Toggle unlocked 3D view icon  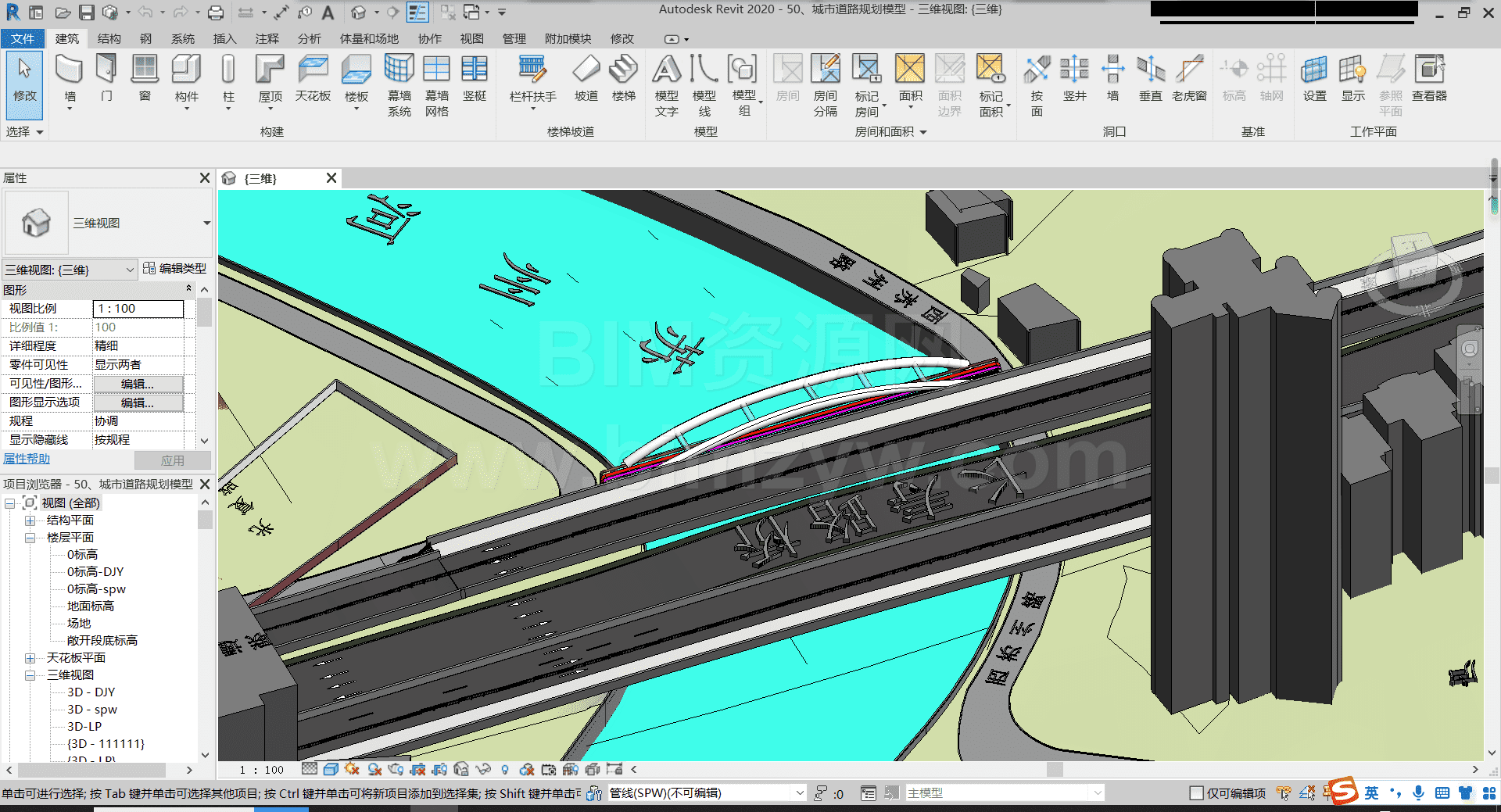click(461, 770)
